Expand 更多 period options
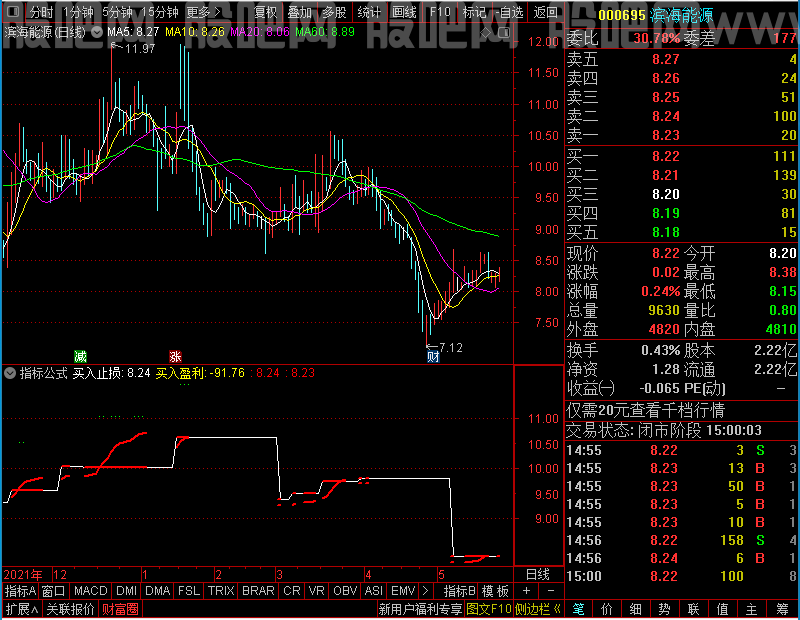The width and height of the screenshot is (800, 620). (203, 12)
